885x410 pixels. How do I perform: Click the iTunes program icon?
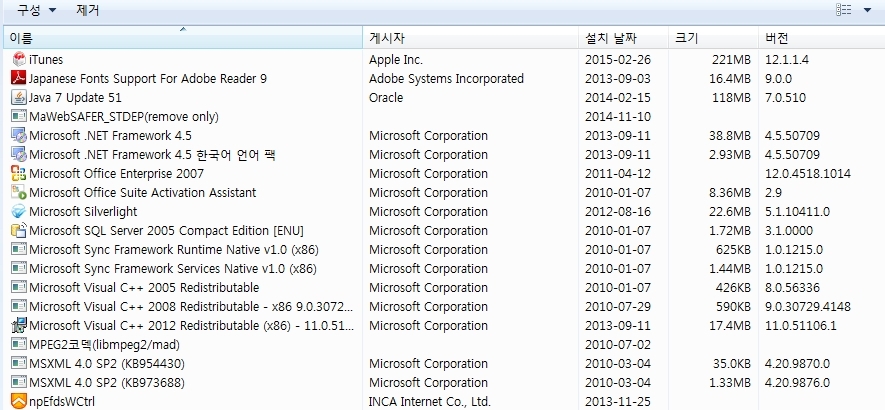[x=18, y=59]
